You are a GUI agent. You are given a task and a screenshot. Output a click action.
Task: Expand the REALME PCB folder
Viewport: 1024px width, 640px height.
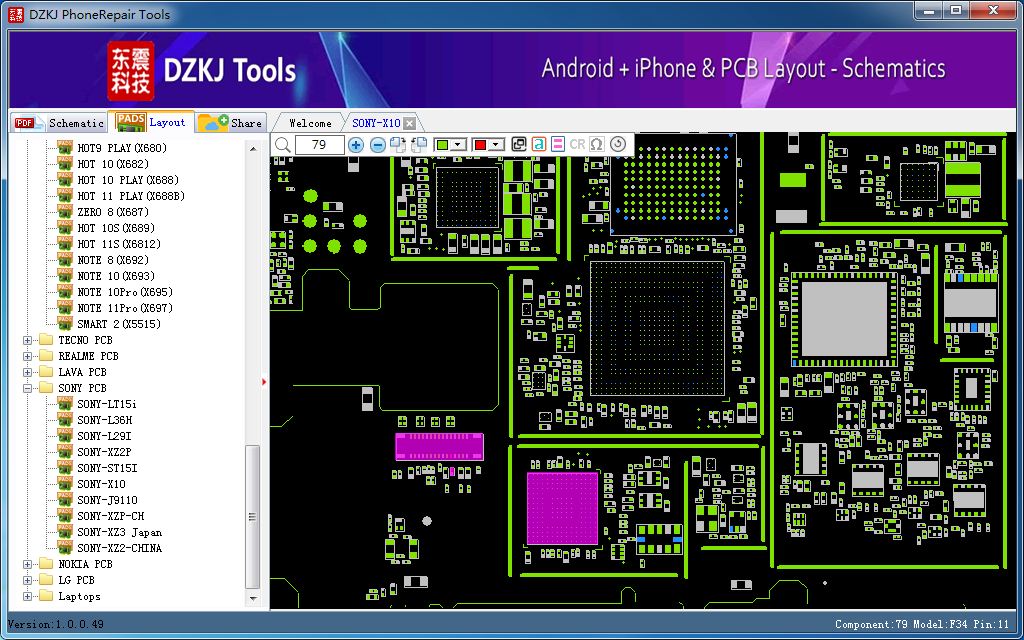27,357
